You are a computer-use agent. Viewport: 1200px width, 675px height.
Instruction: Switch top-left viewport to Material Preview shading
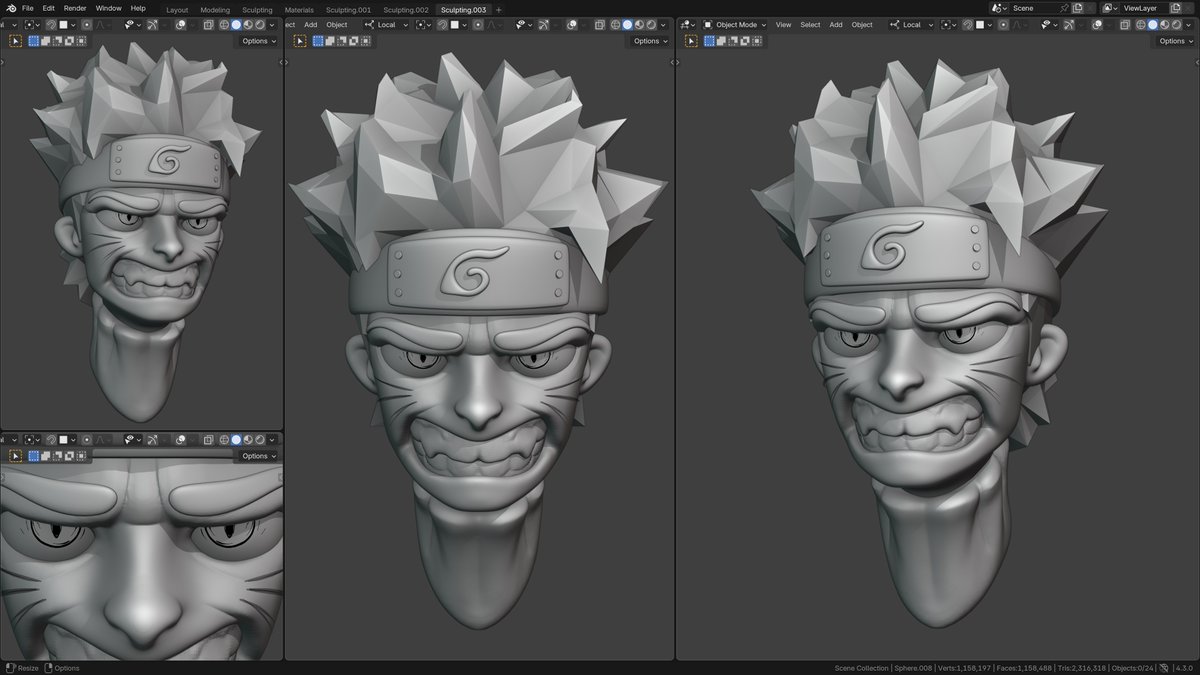(248, 25)
